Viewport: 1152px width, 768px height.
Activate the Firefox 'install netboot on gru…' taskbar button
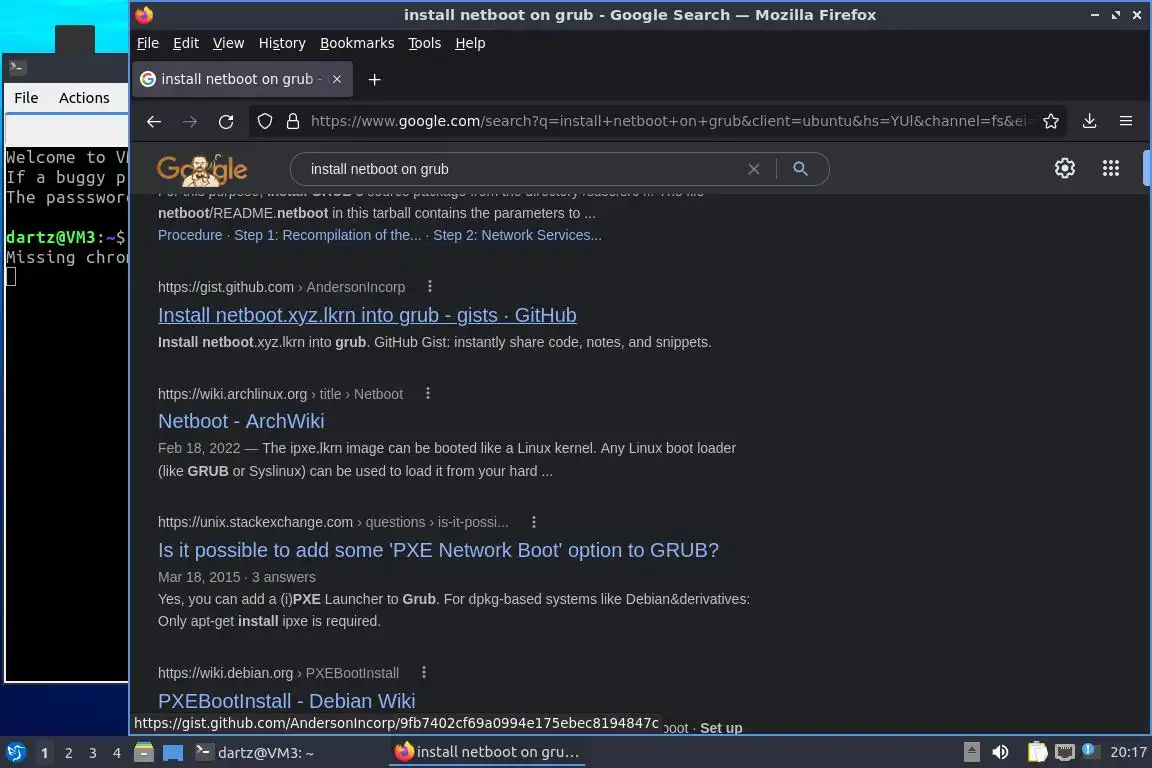tap(488, 753)
